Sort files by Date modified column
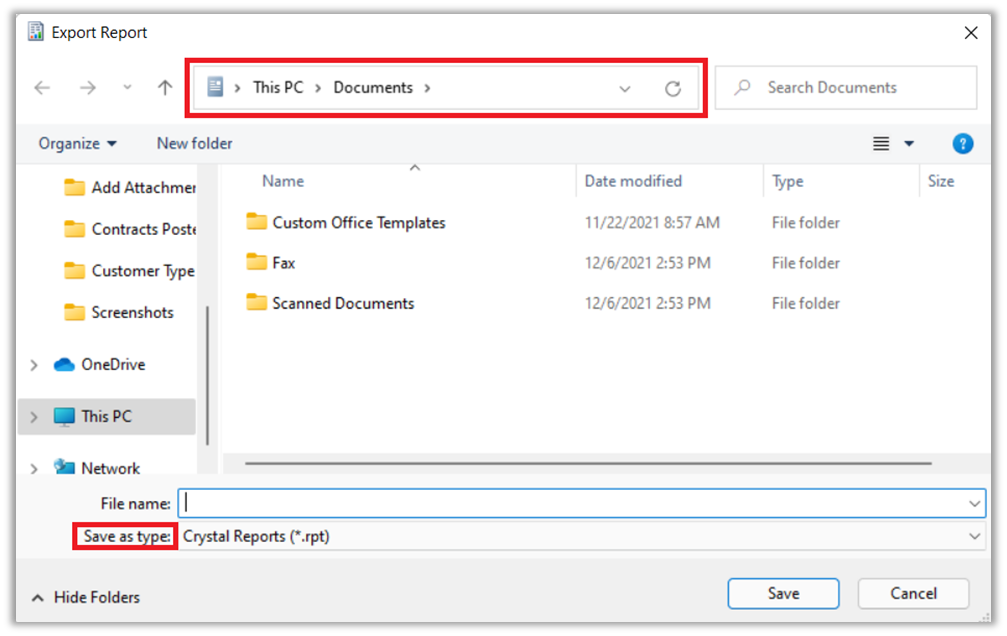Screen dimensions: 1007x636 pyautogui.click(x=633, y=181)
